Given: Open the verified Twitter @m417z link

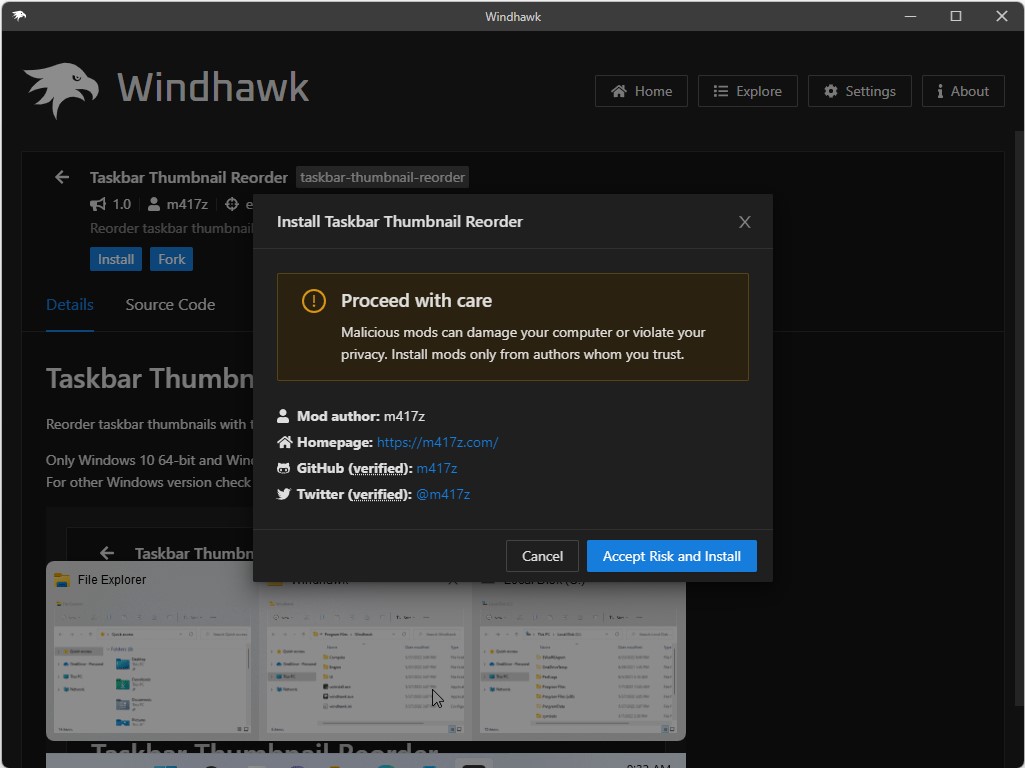Looking at the screenshot, I should point(443,494).
